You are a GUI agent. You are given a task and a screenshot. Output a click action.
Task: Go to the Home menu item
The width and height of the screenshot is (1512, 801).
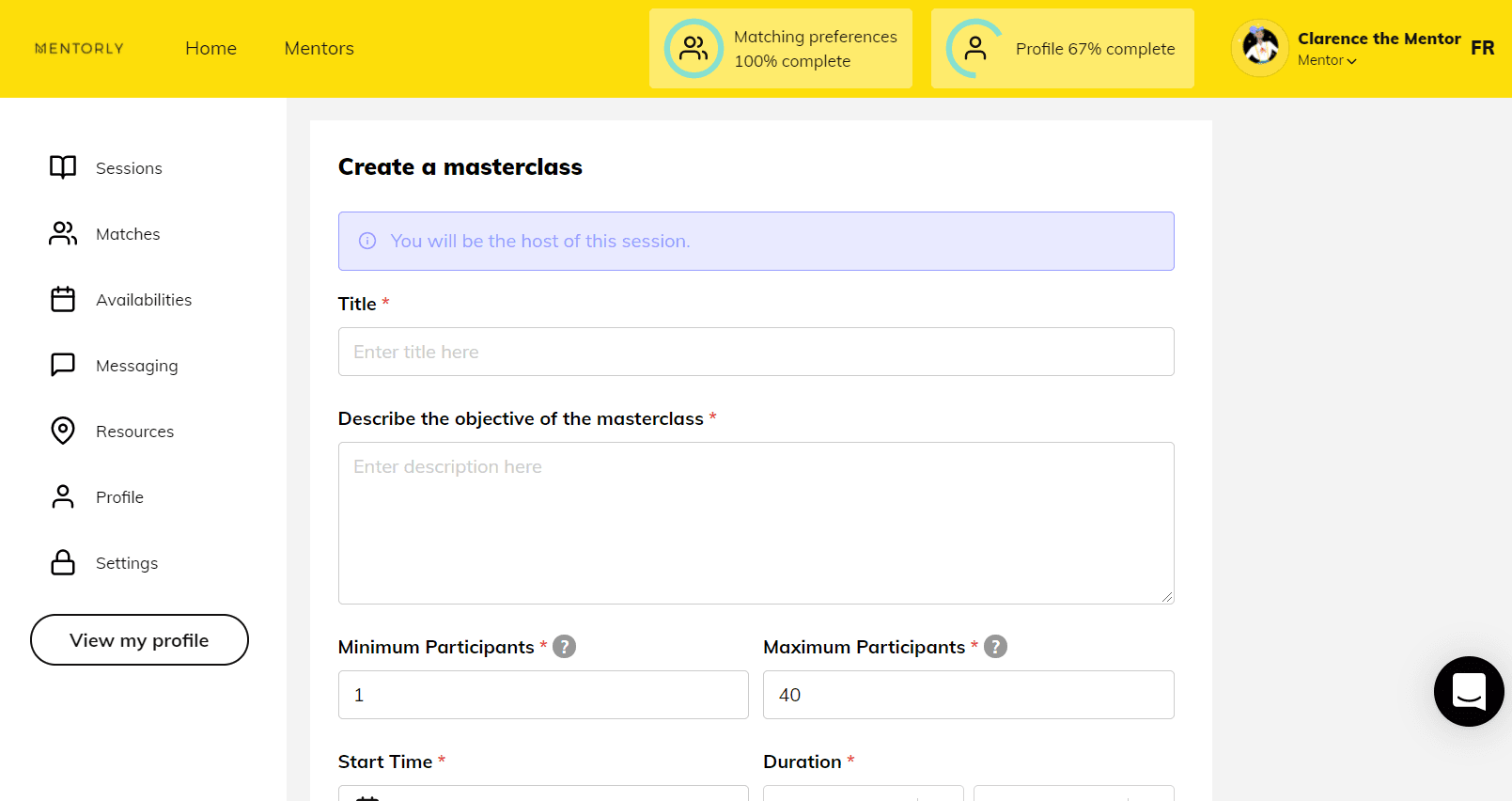[210, 48]
